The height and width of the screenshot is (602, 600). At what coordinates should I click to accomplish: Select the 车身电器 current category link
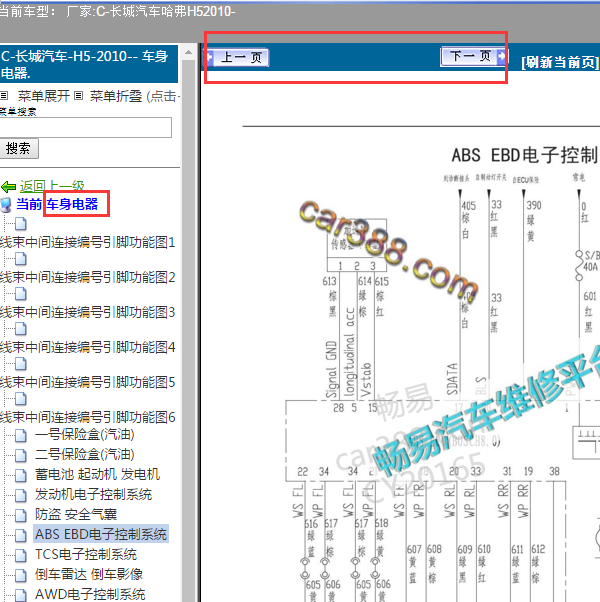point(72,204)
